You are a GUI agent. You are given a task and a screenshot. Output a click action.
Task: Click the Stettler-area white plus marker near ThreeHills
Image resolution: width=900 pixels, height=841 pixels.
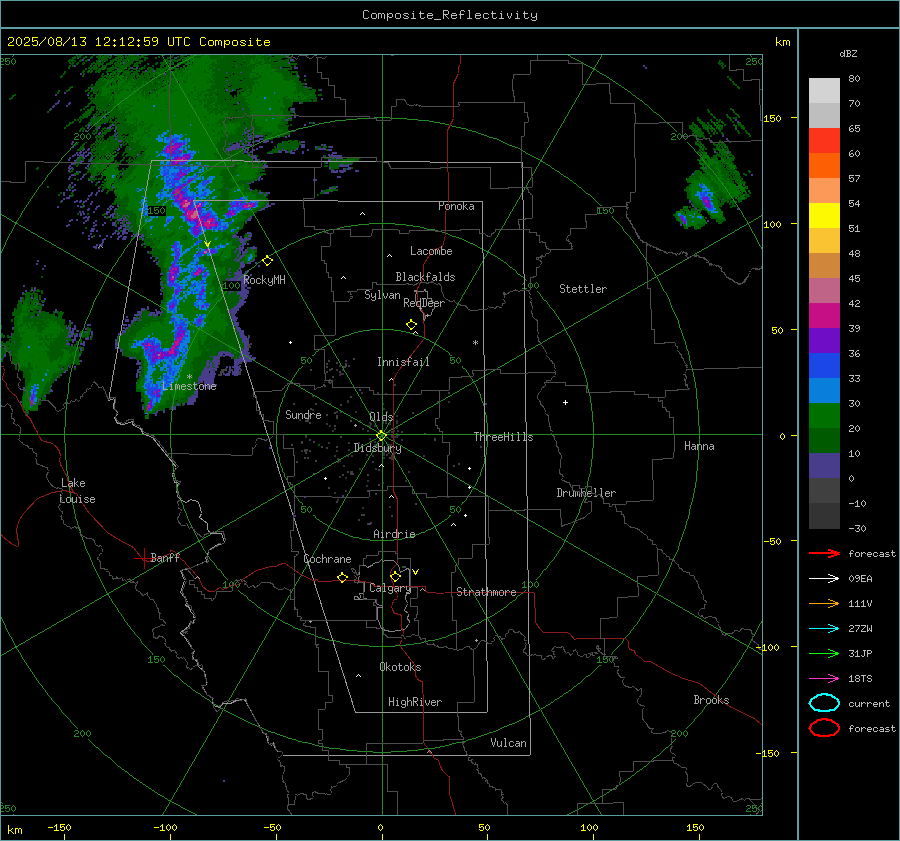tap(565, 402)
